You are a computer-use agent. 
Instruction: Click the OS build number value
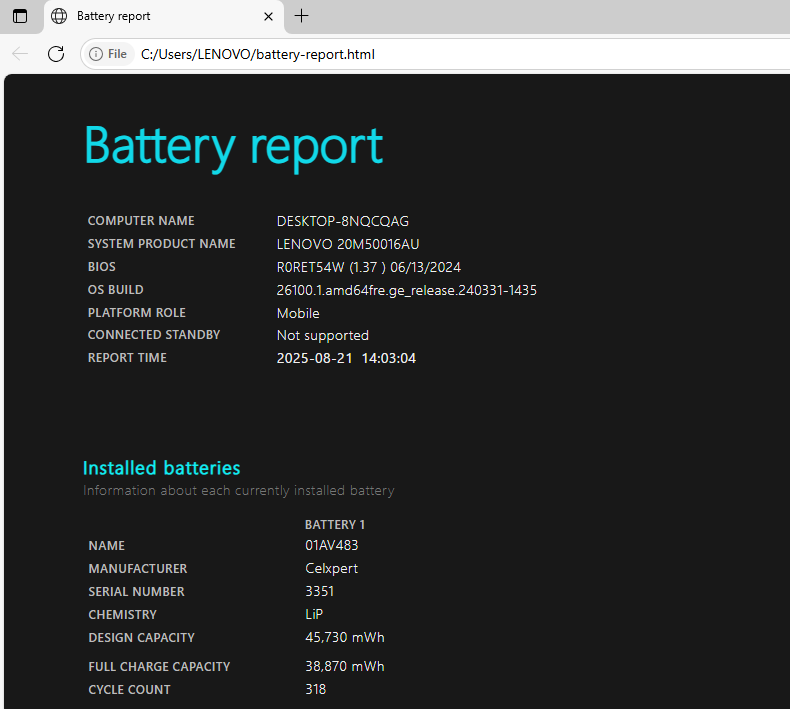click(x=406, y=290)
